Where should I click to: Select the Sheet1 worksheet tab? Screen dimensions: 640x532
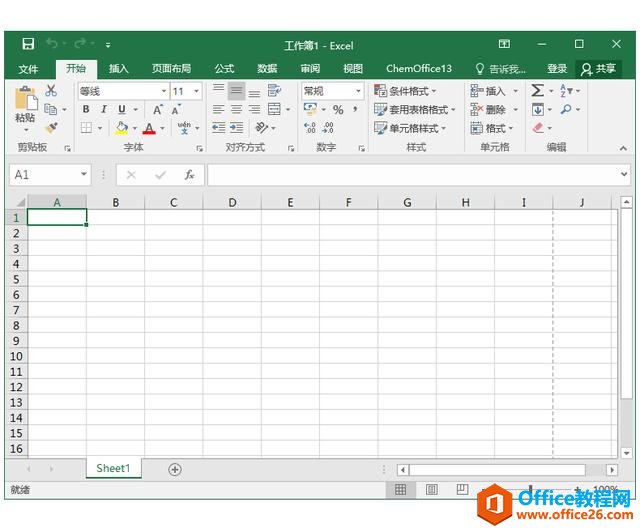113,468
